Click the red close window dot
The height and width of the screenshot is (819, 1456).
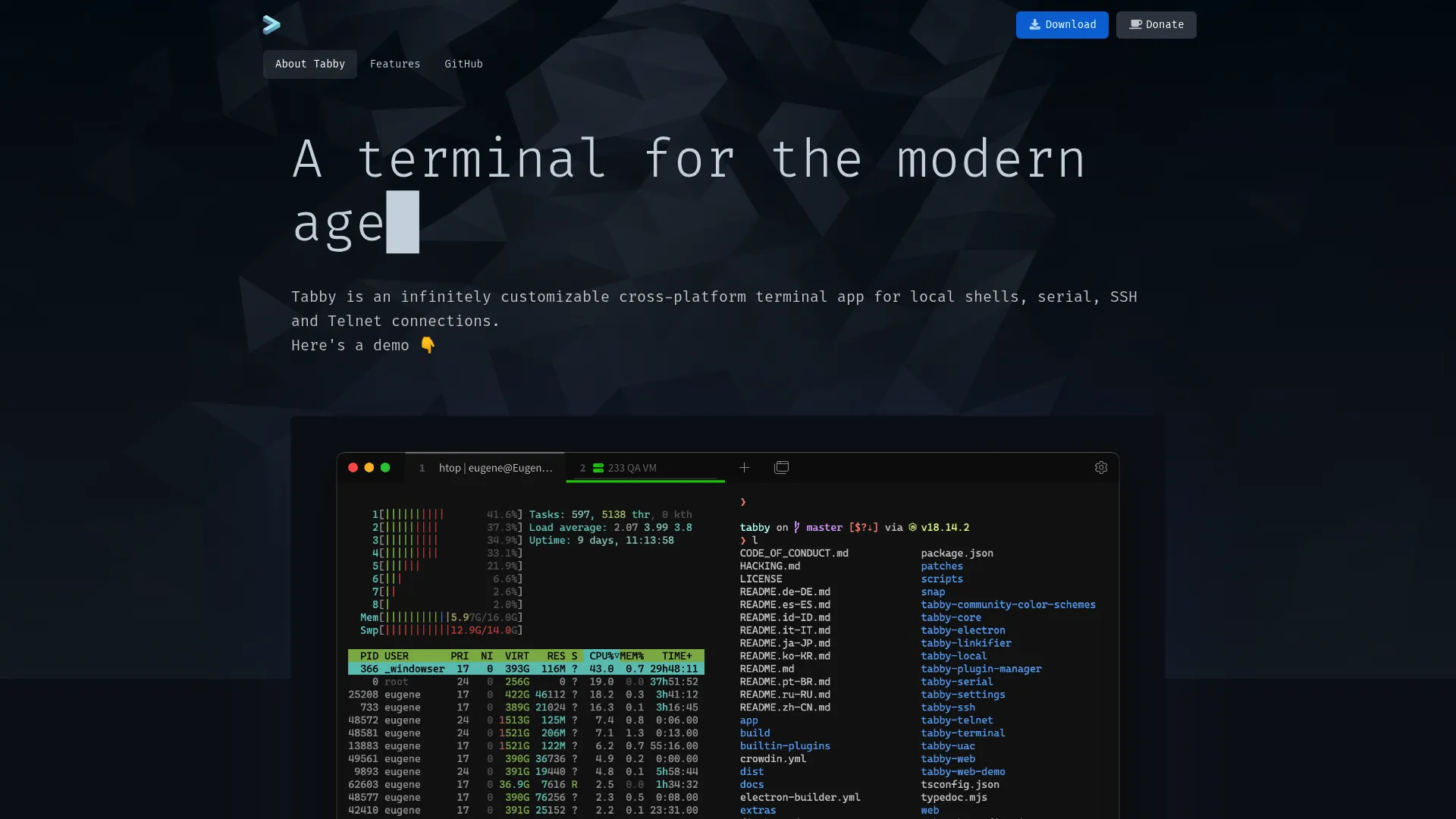click(x=353, y=468)
